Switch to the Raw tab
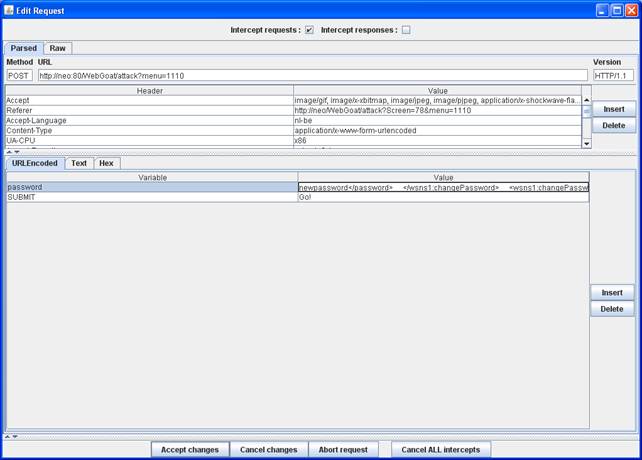Screen dimensions: 642x460 [x=58, y=48]
